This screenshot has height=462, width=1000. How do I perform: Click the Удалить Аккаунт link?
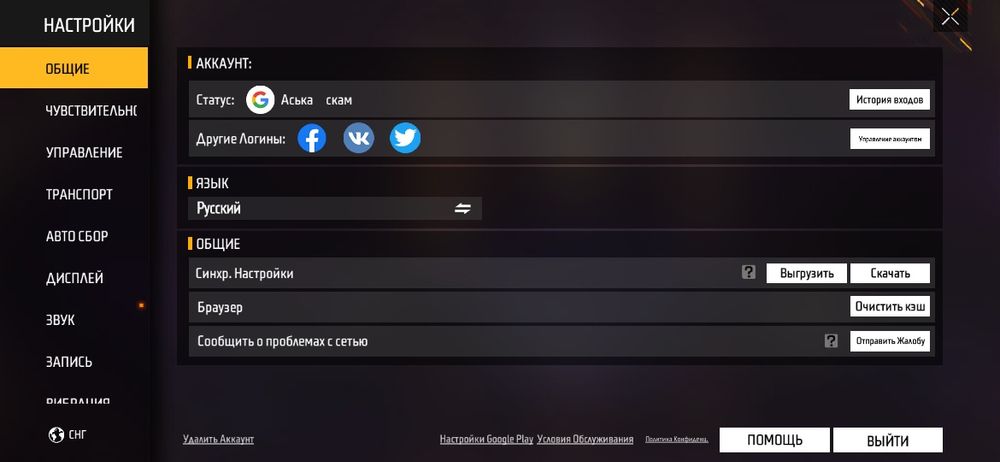218,439
